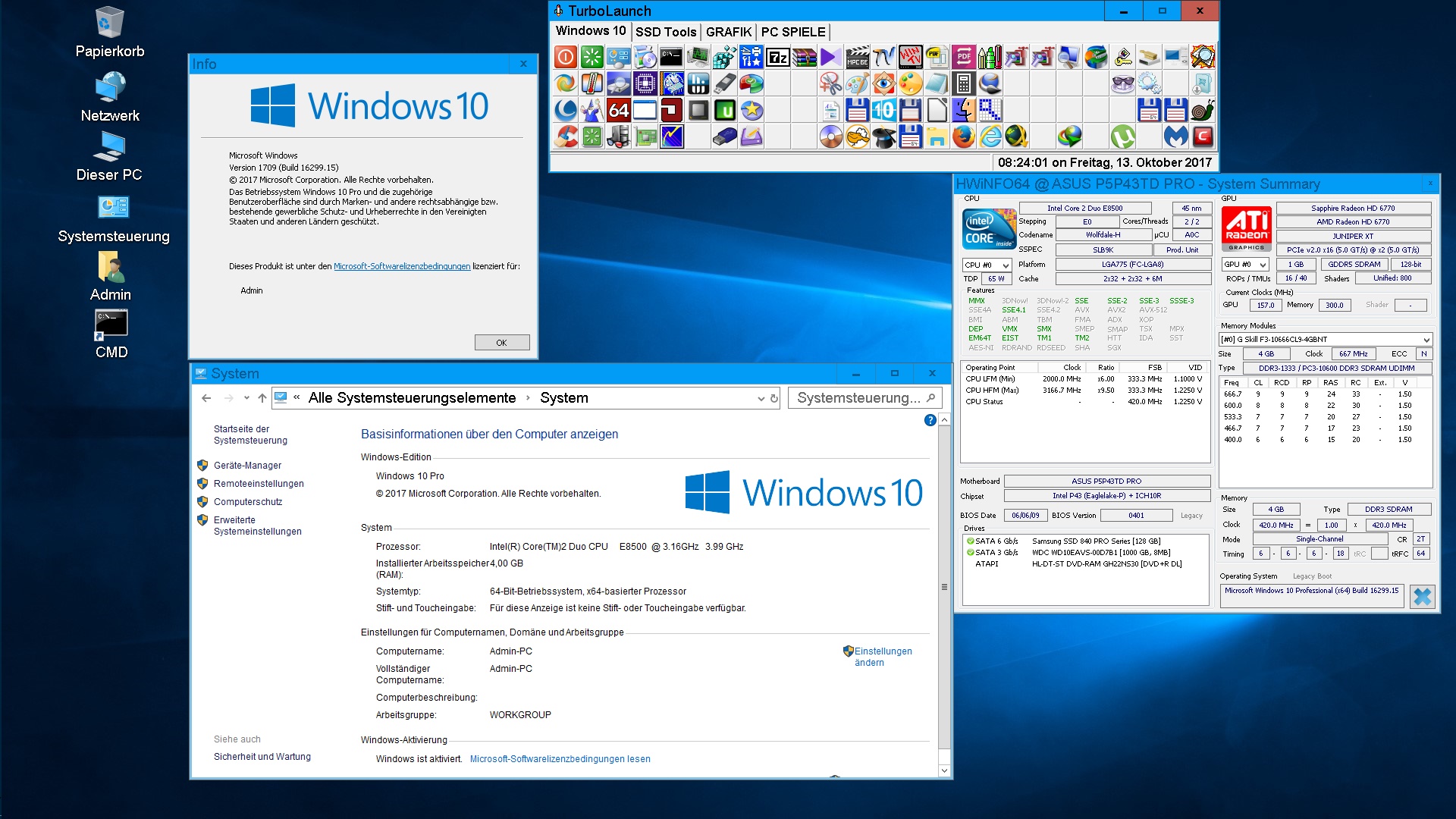Open the yellow folder Explorer icon in TurboLaunch
Screen dimensions: 1456x819
[x=937, y=136]
